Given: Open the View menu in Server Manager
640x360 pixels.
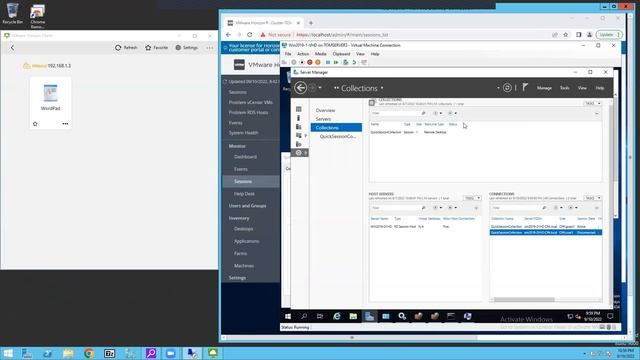Looking at the screenshot, I should [582, 88].
